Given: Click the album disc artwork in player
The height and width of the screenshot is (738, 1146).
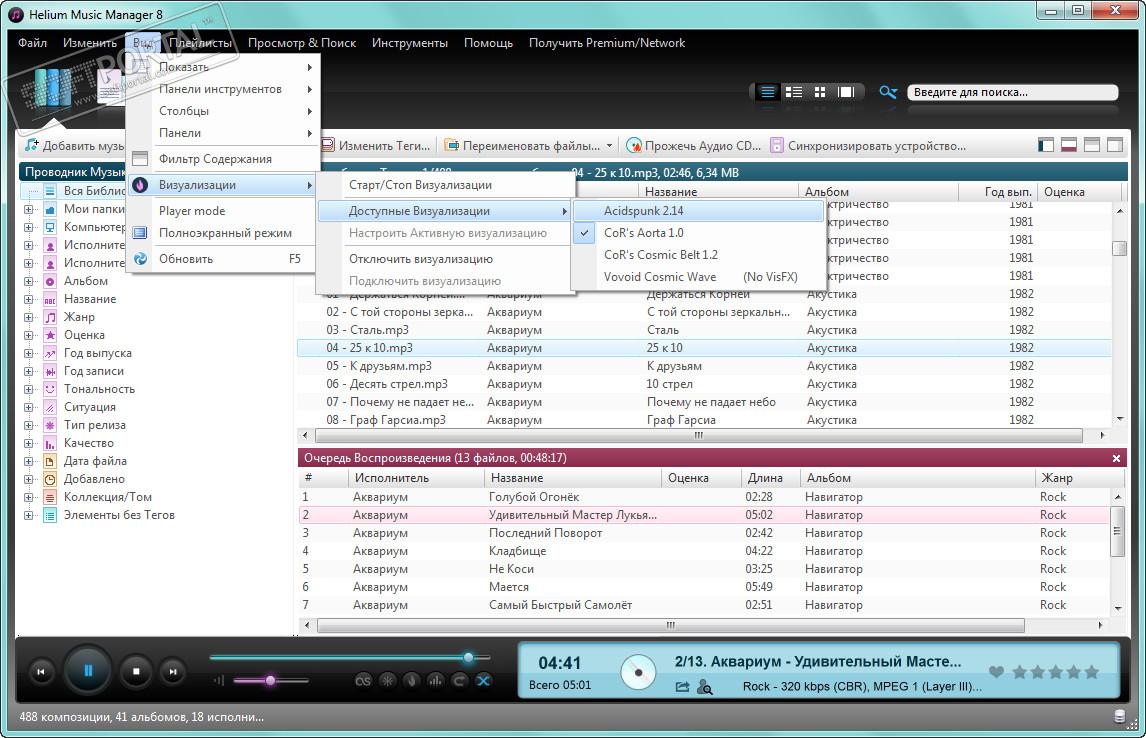Looking at the screenshot, I should 638,672.
